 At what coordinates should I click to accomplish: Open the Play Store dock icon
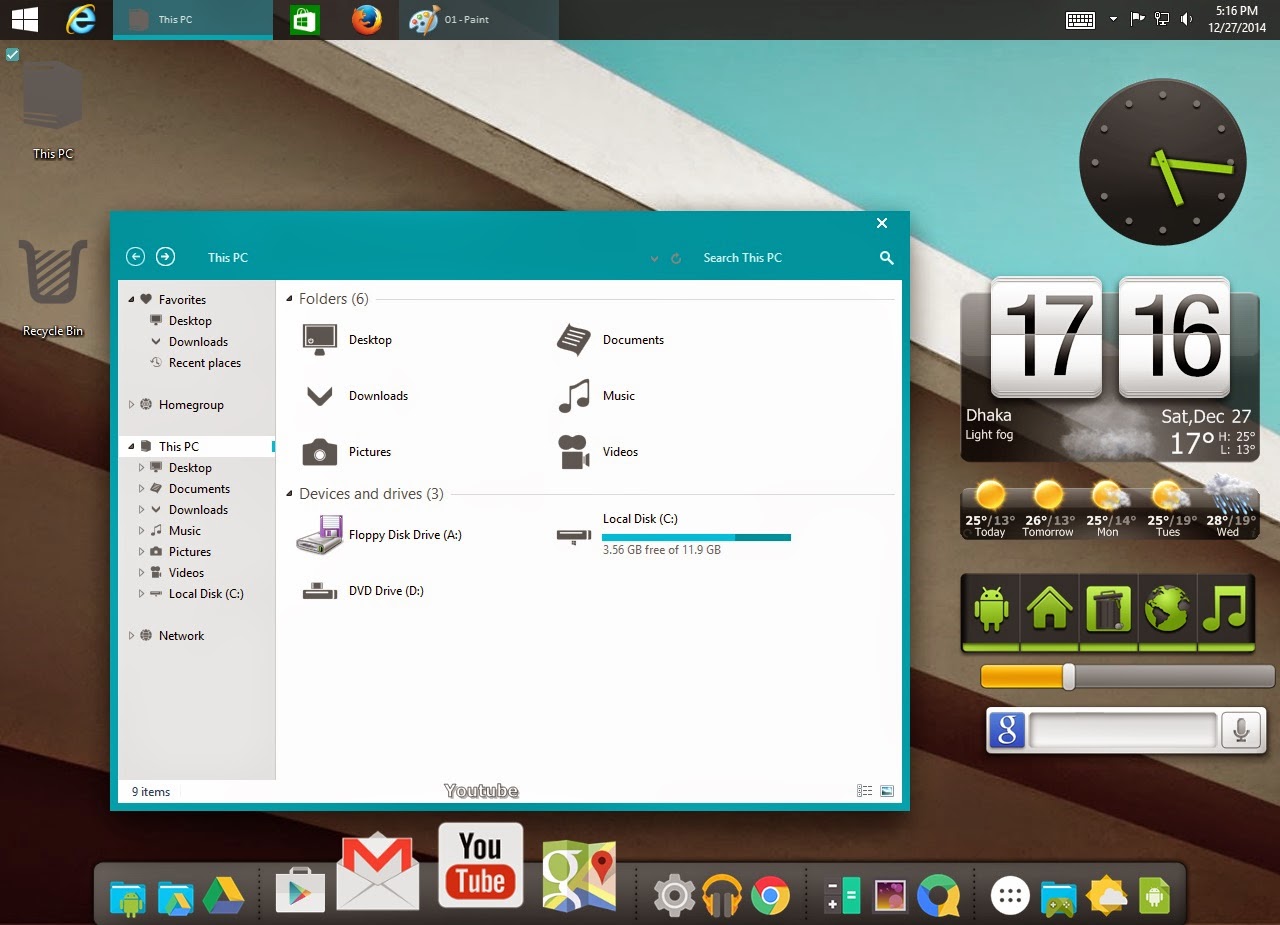tap(300, 888)
